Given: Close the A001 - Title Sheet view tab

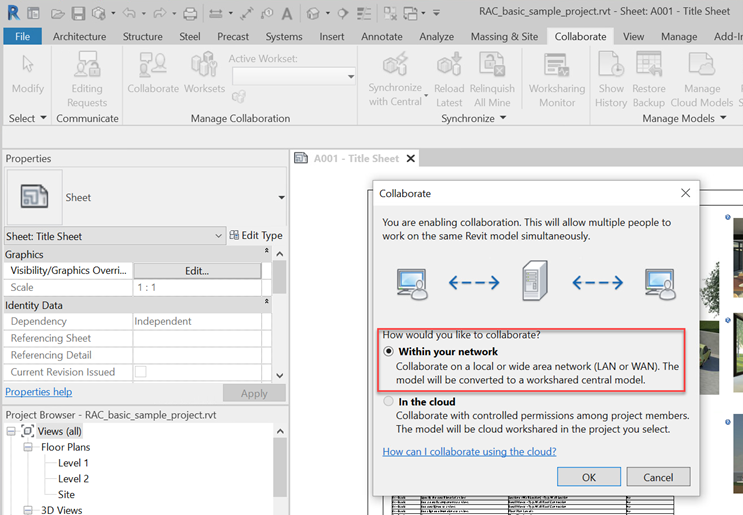Looking at the screenshot, I should coord(411,158).
